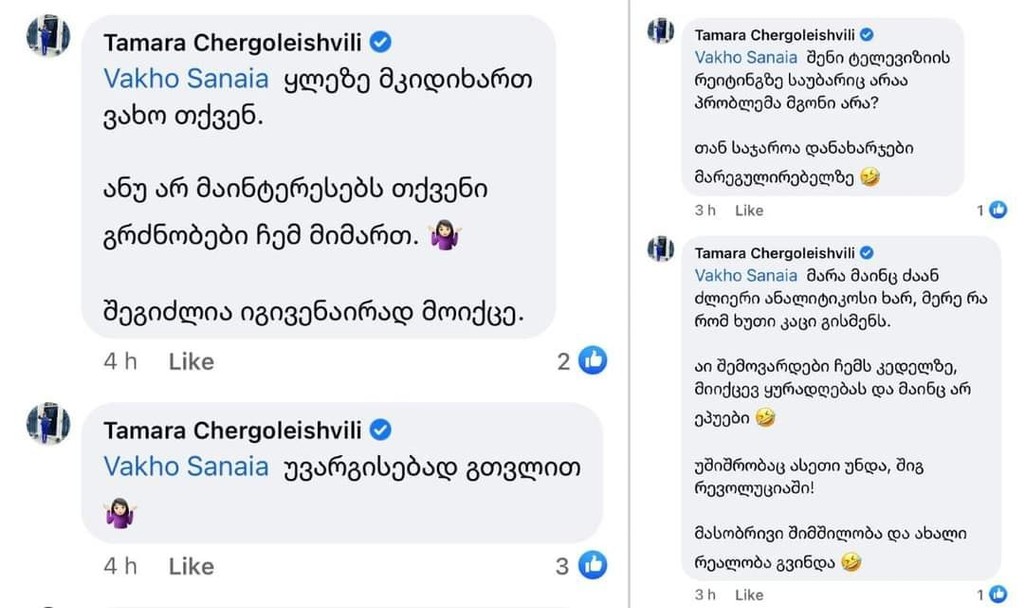Click the thumbs-up reaction icon showing 2
This screenshot has width=1024, height=608.
coord(593,361)
